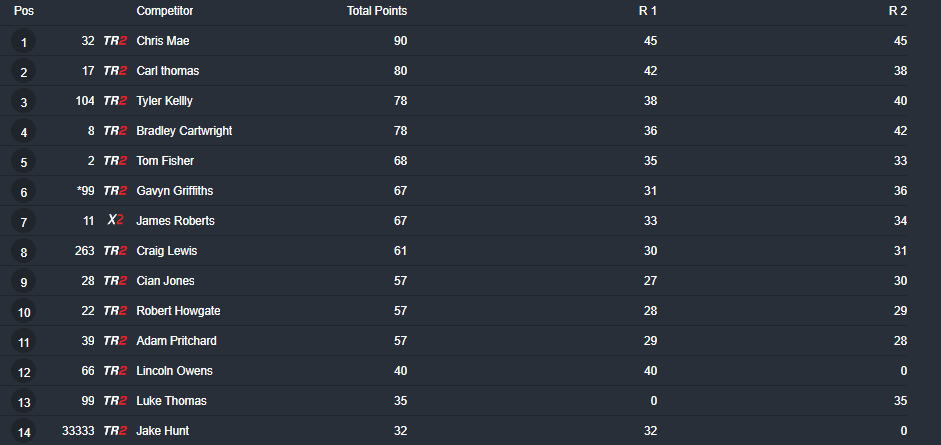The width and height of the screenshot is (941, 445).
Task: Open competitor Carl thomas
Action: [x=167, y=71]
